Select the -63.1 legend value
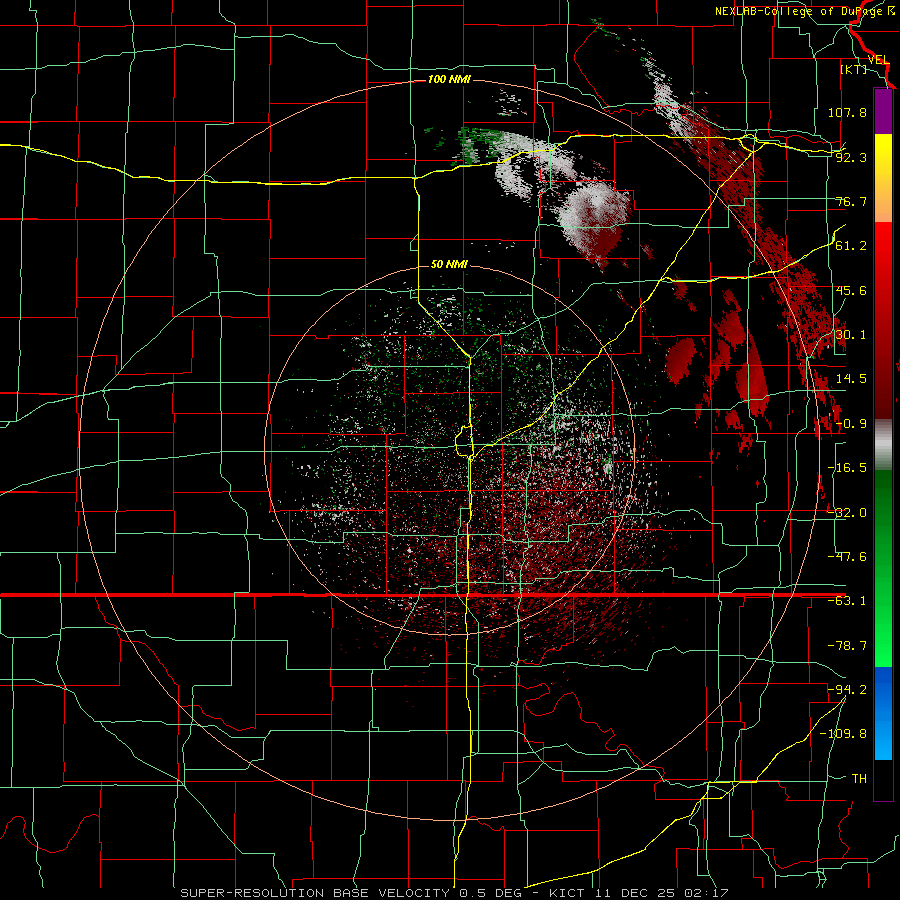900x900 pixels. [847, 601]
